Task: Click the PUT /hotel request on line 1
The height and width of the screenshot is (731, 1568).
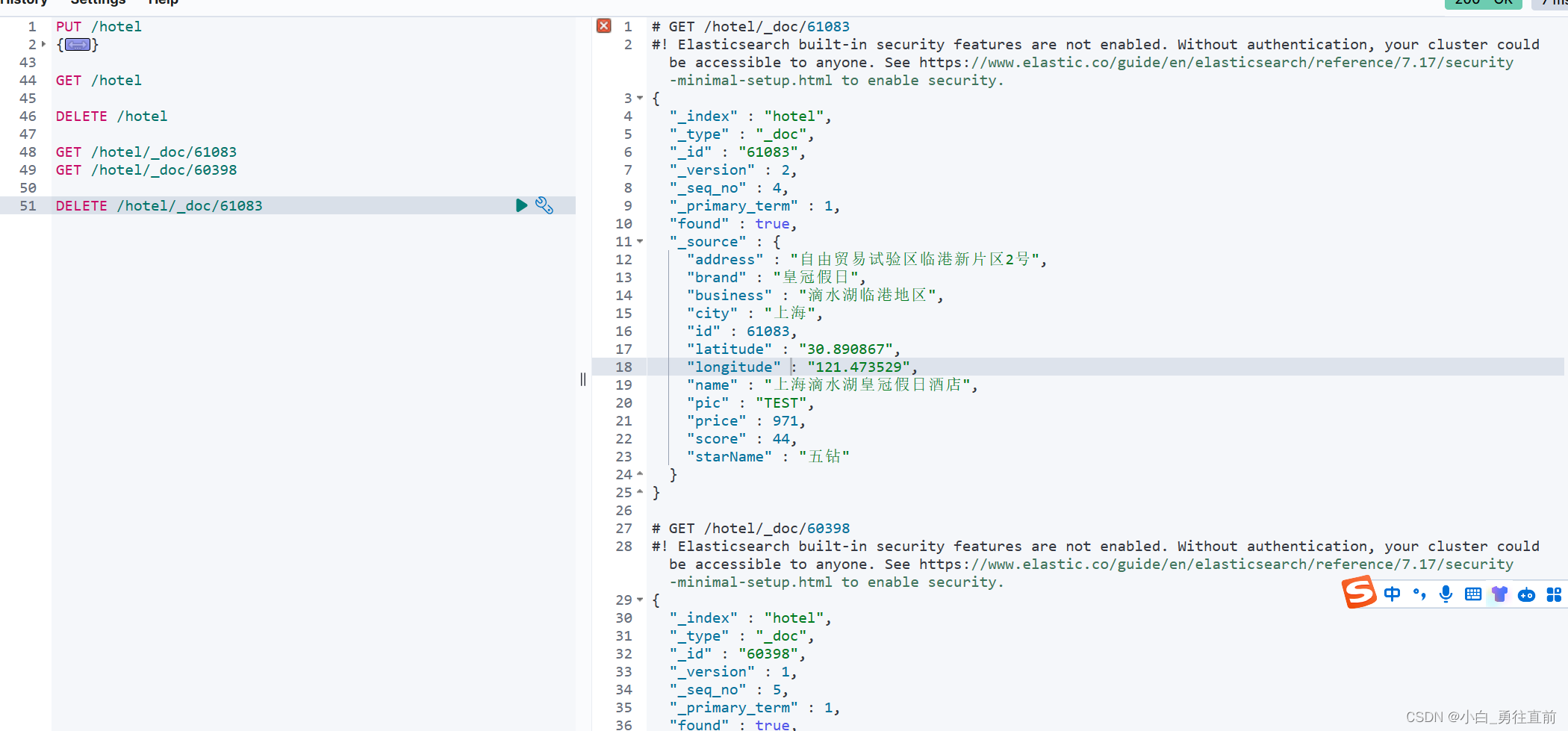Action: pyautogui.click(x=99, y=26)
